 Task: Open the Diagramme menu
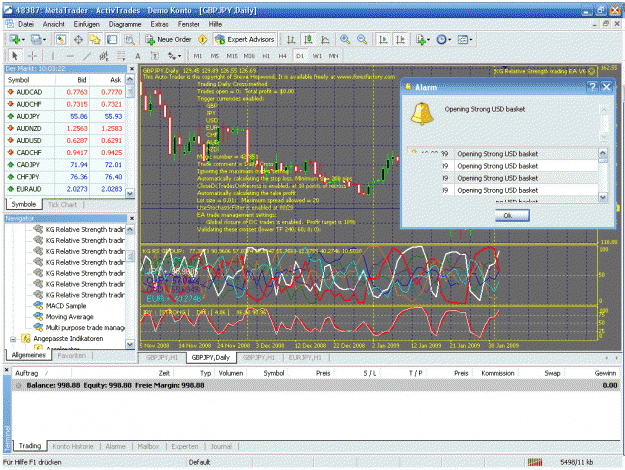125,24
